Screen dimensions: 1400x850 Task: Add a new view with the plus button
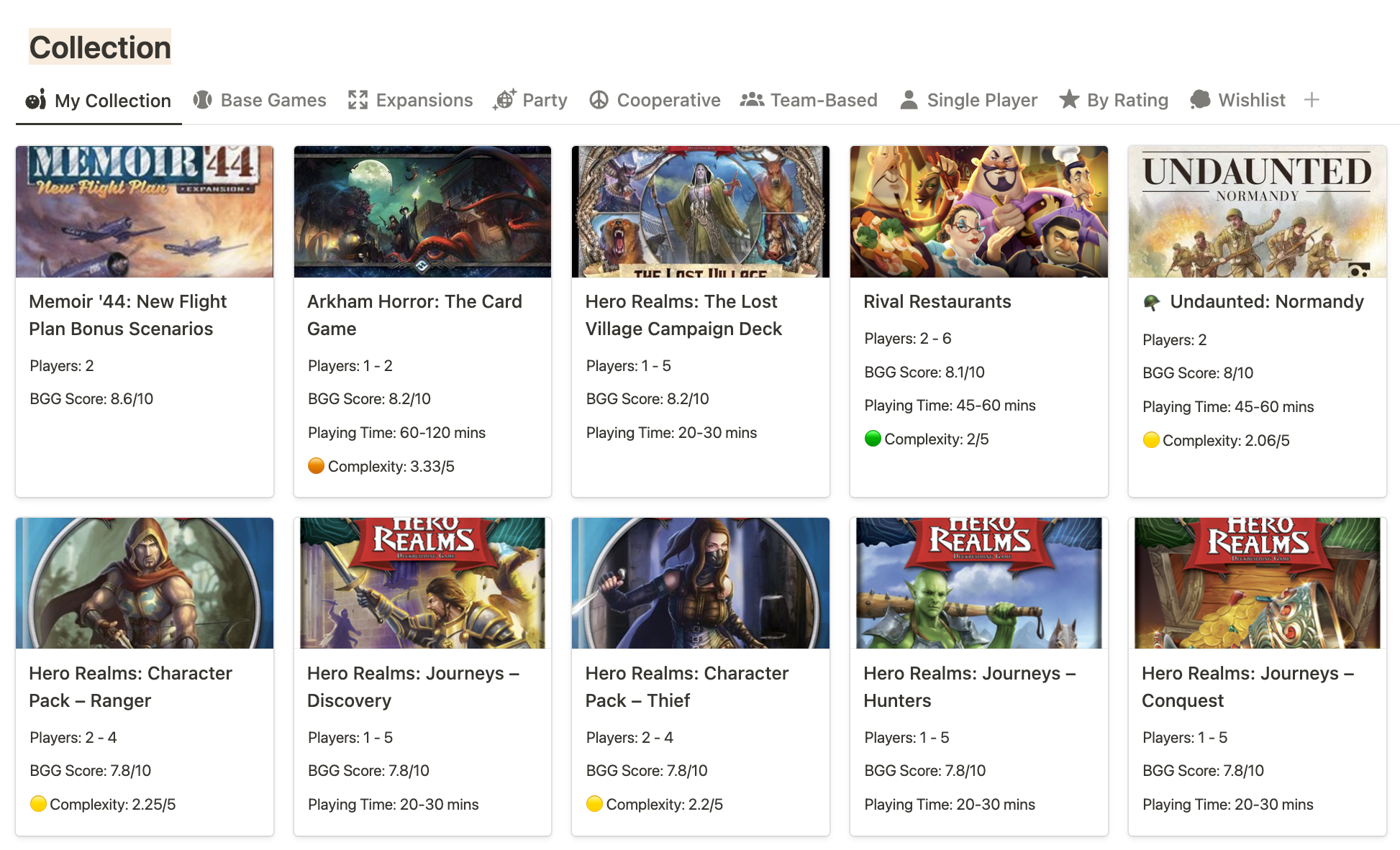coord(1312,100)
